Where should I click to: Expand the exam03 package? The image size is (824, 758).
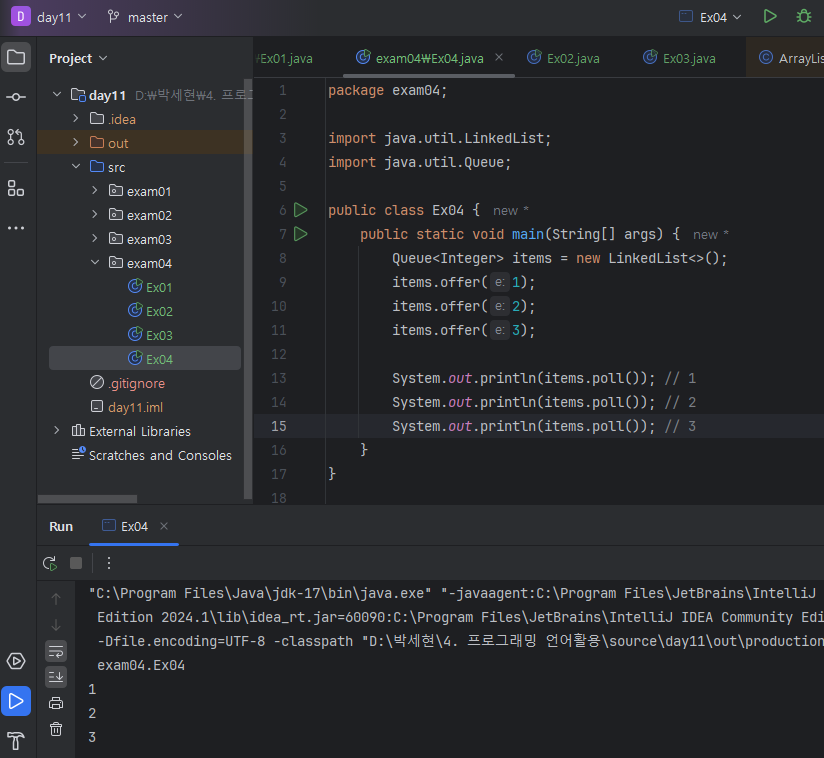tap(95, 239)
